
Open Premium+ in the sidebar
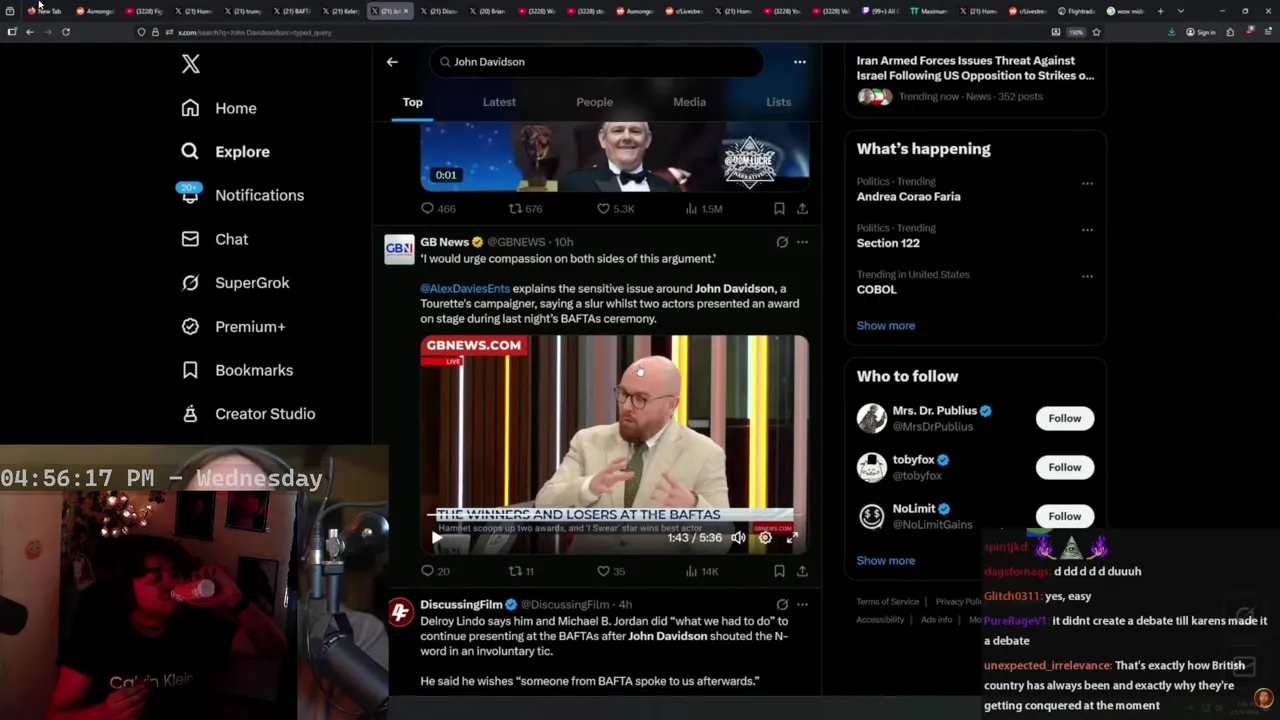tap(233, 327)
